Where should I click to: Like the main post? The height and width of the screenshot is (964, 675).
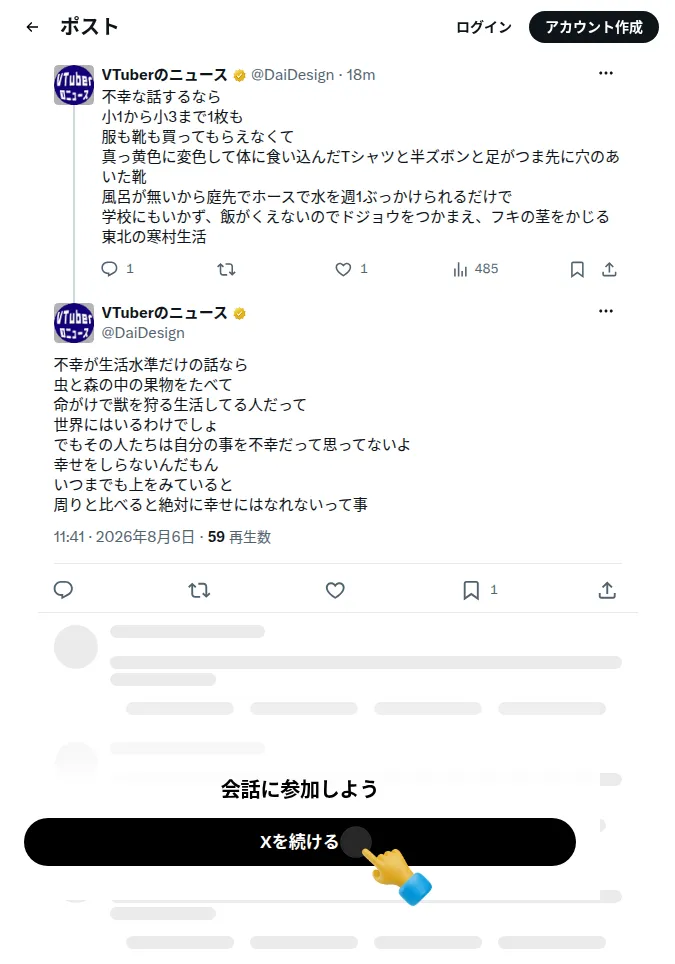point(335,590)
